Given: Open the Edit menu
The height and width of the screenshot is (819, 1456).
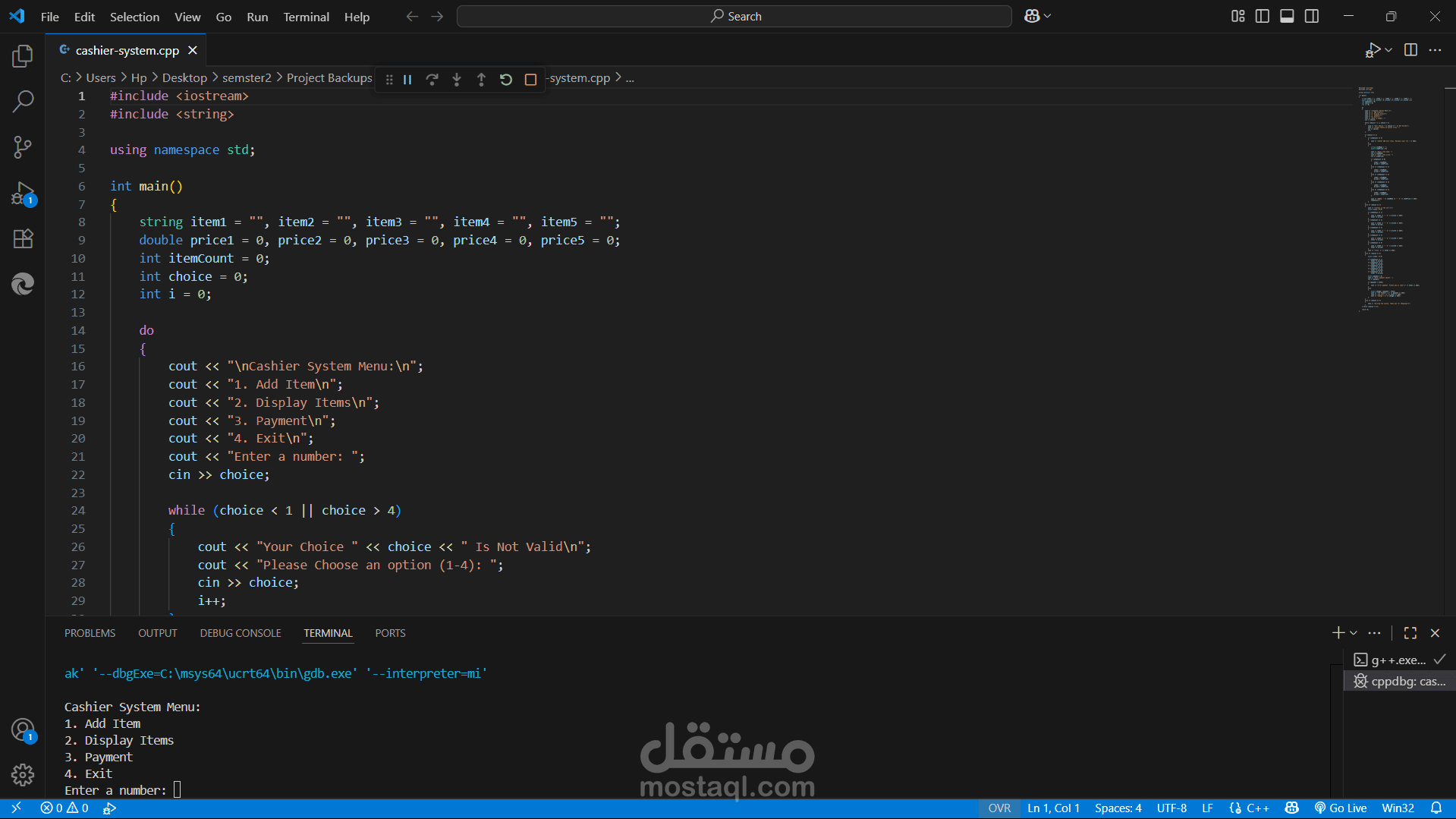Looking at the screenshot, I should (84, 17).
